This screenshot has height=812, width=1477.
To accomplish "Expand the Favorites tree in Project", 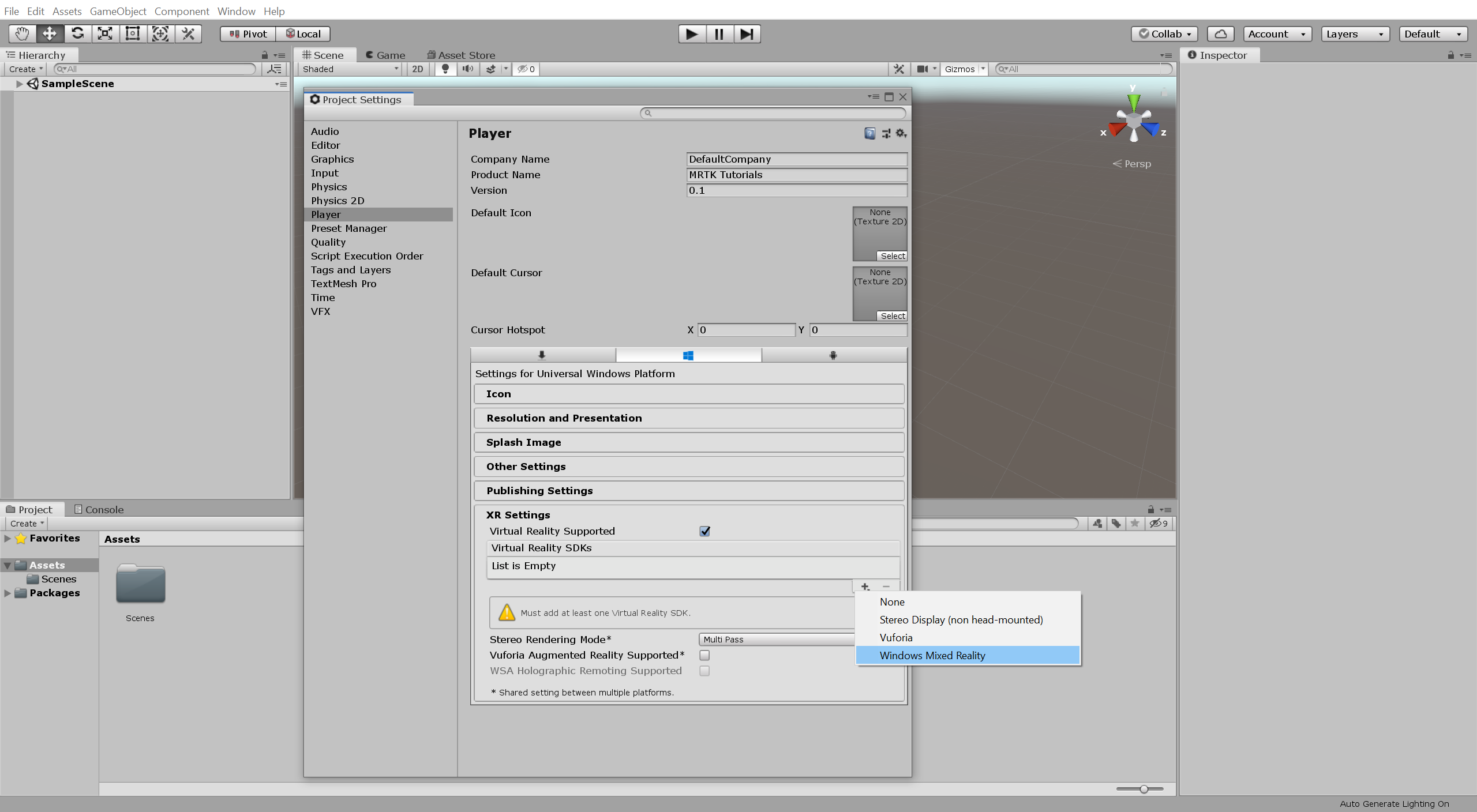I will [x=7, y=538].
